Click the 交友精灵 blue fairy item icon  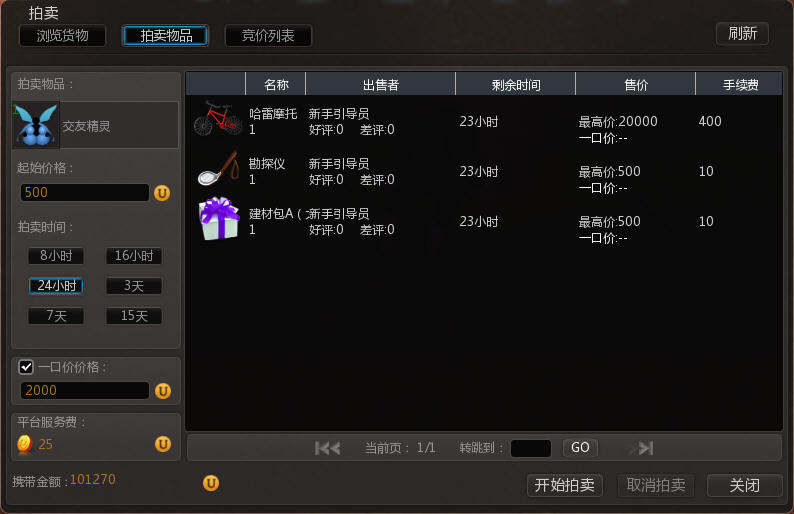pyautogui.click(x=36, y=125)
